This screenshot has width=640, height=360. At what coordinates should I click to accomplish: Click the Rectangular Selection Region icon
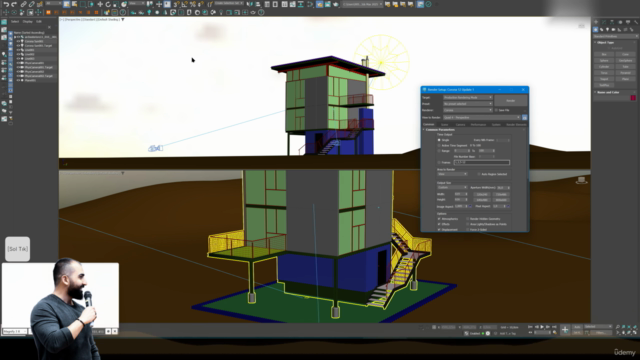coord(83,4)
